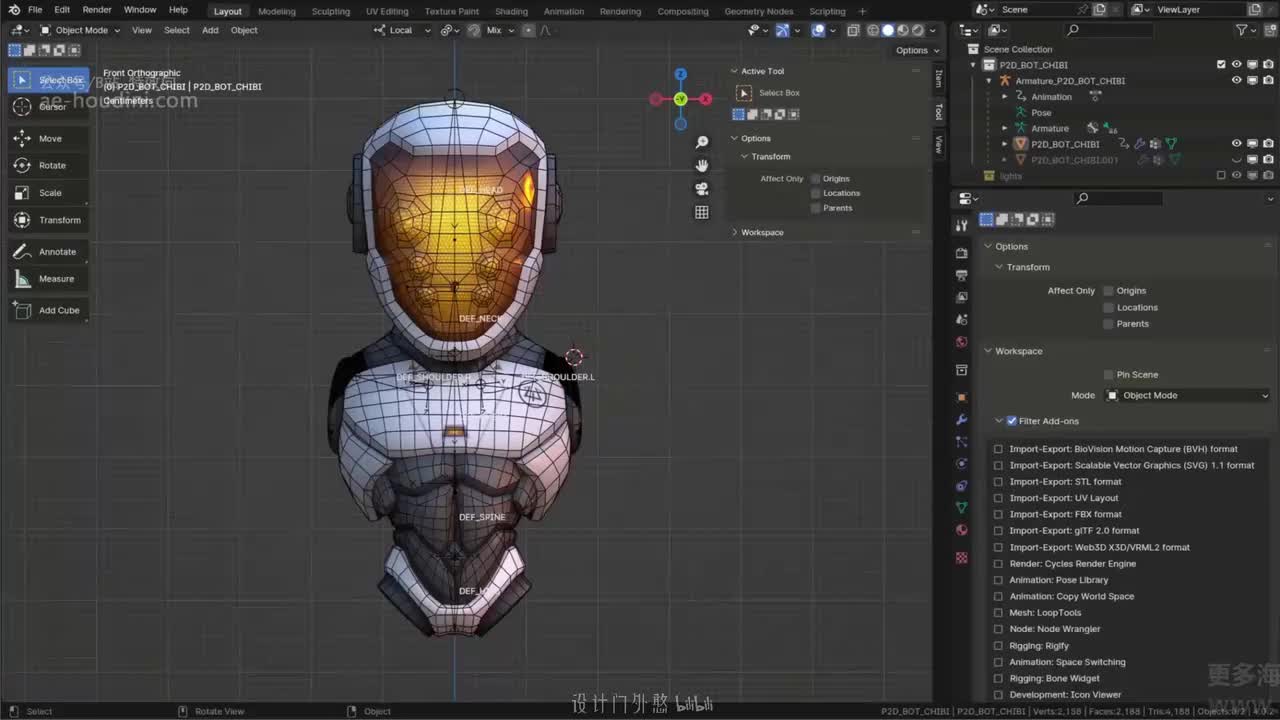The height and width of the screenshot is (720, 1280).
Task: Enable Affect Only Parents in properties editor
Action: 1108,324
